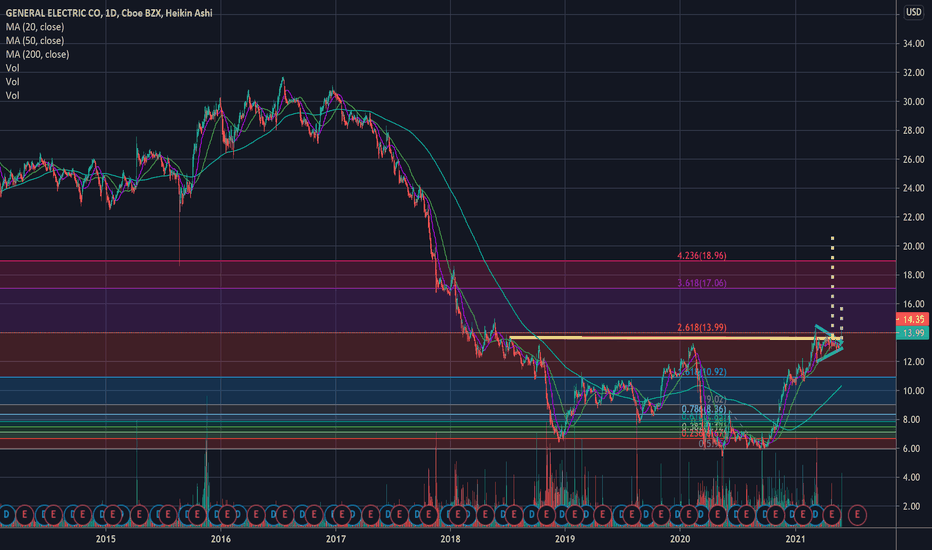Click the 2015 label on time axis
Viewport: 932px width, 550px height.
(x=106, y=539)
